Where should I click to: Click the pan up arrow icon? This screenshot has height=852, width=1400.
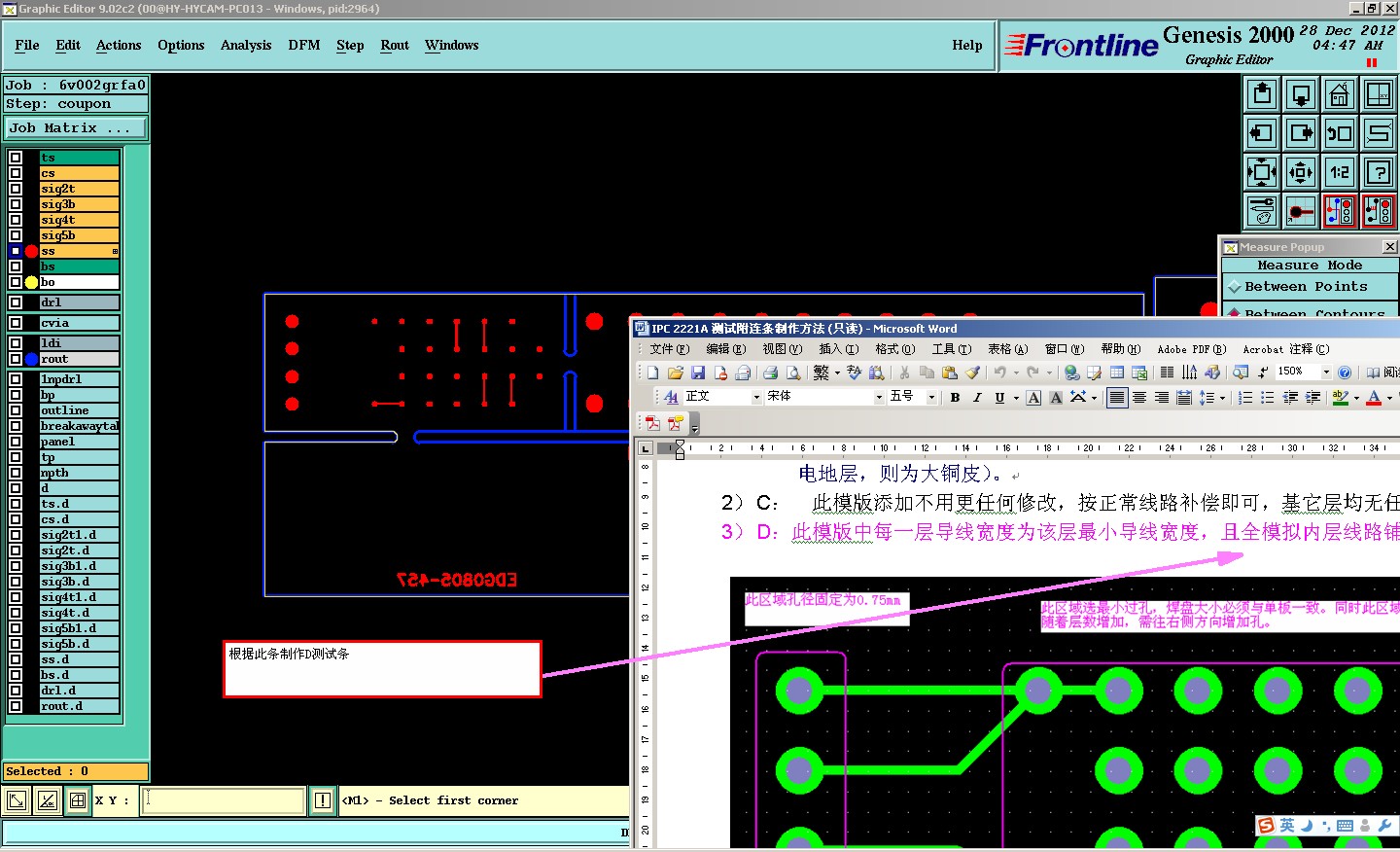tap(1262, 94)
